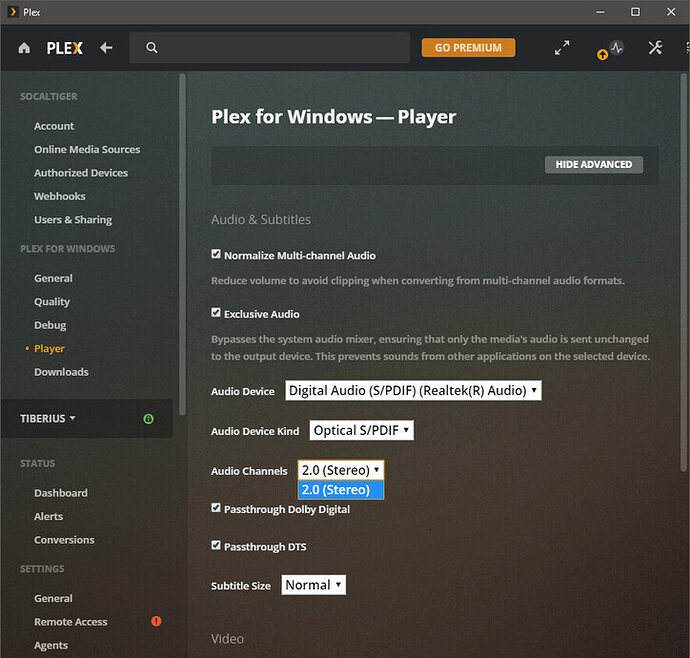The width and height of the screenshot is (690, 658).
Task: Minimize the Plex window
Action: pos(600,12)
